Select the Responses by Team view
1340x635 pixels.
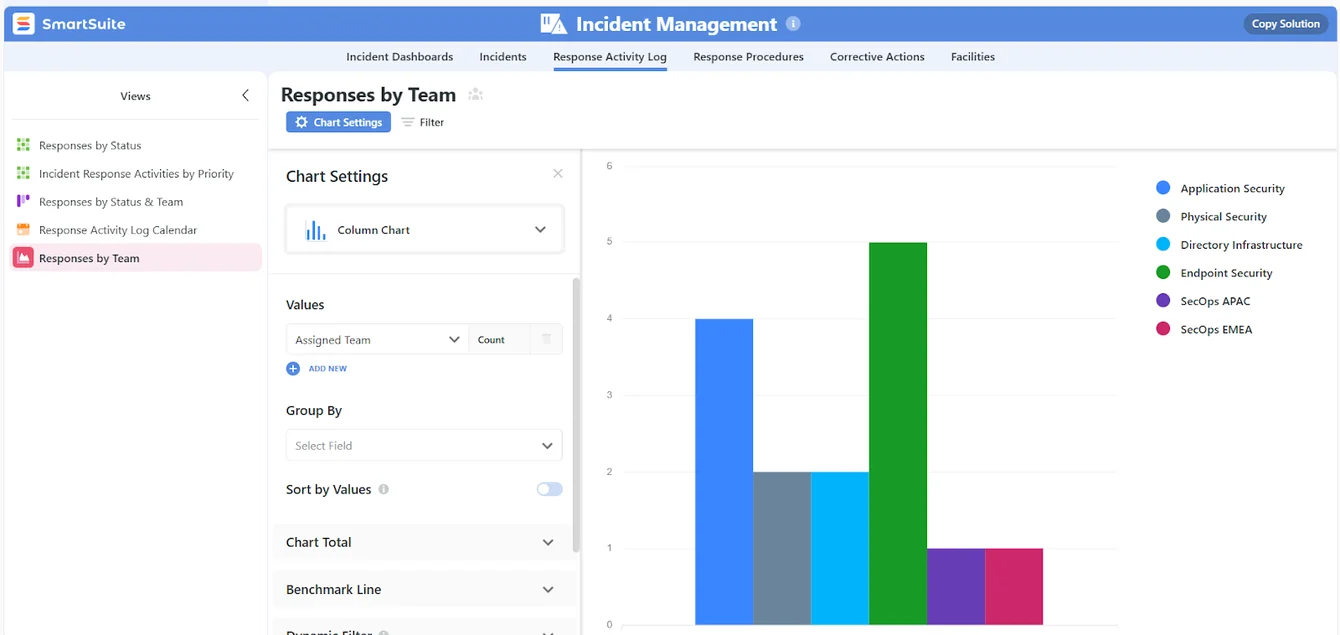[x=136, y=258]
